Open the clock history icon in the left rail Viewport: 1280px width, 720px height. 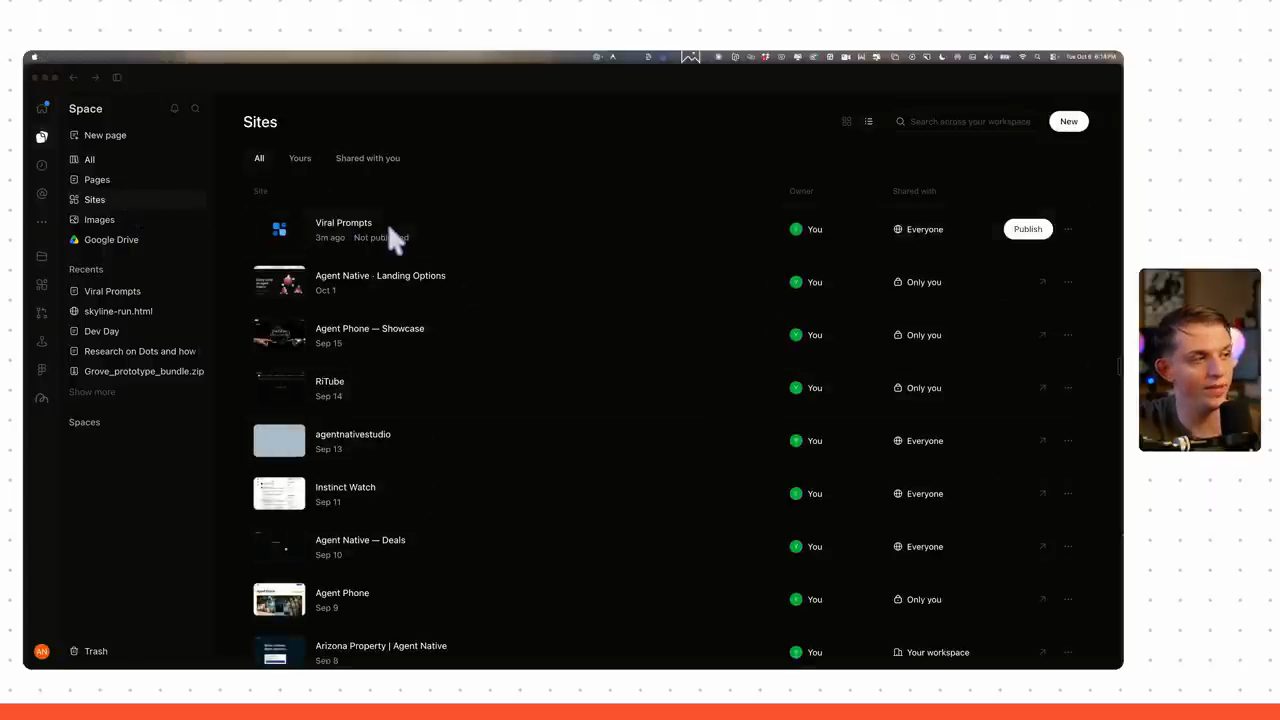coord(42,165)
